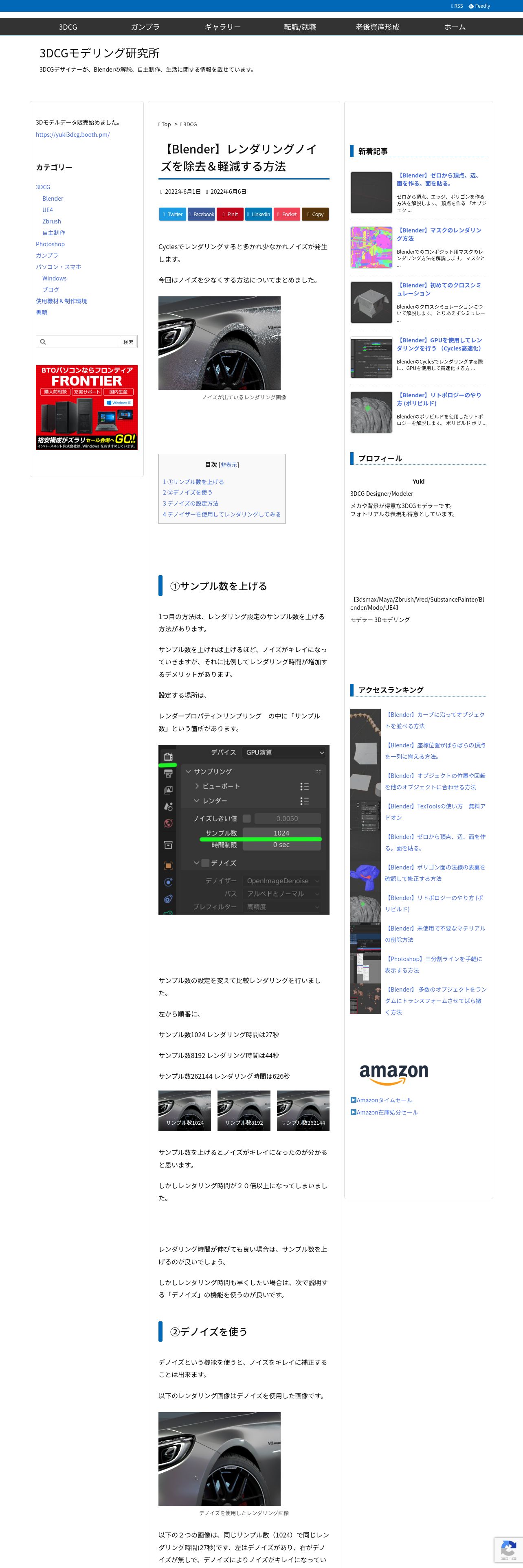
Task: Click the cloth simulation thumbnail
Action: point(371,302)
